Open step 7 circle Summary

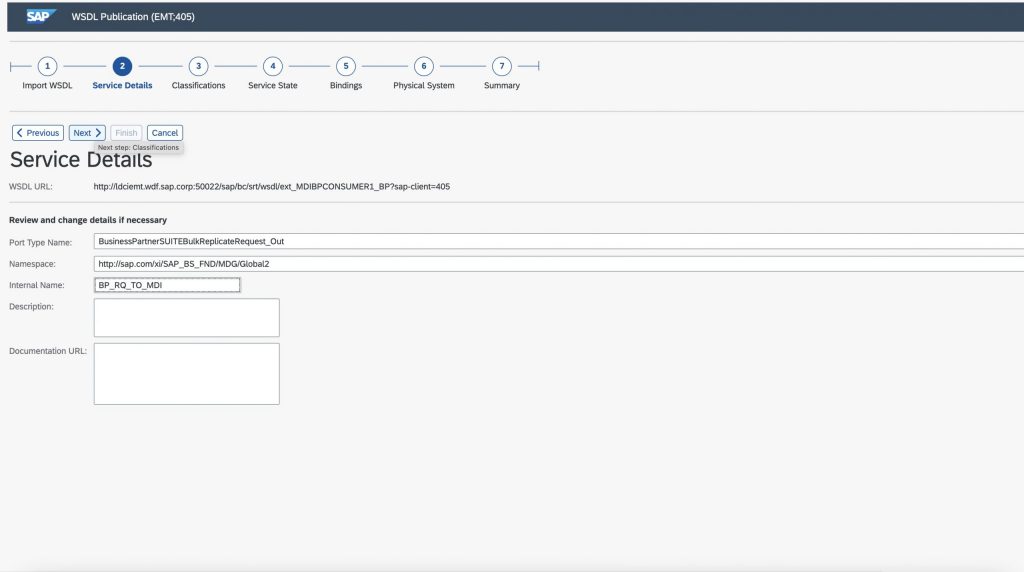point(502,66)
